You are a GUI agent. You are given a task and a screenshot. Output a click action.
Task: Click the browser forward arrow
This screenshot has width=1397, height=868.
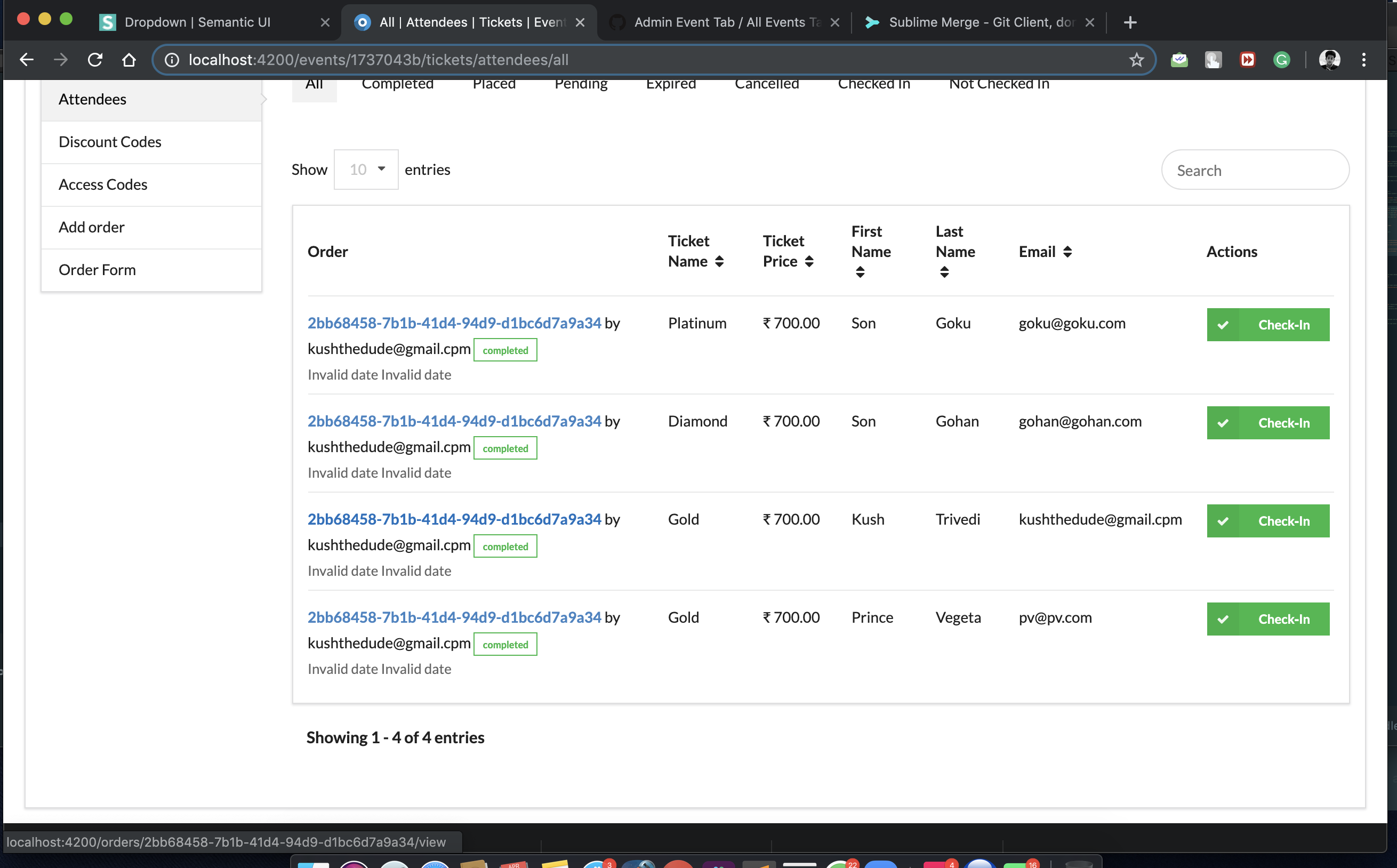[61, 60]
